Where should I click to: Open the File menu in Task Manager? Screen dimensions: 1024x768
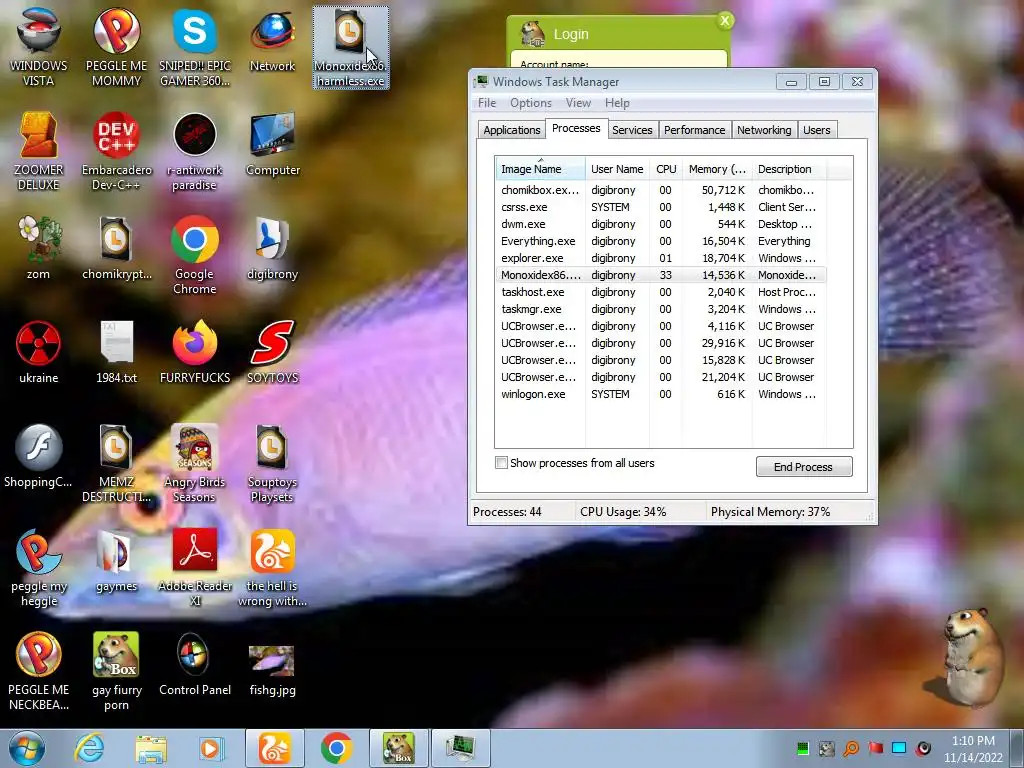pyautogui.click(x=487, y=103)
